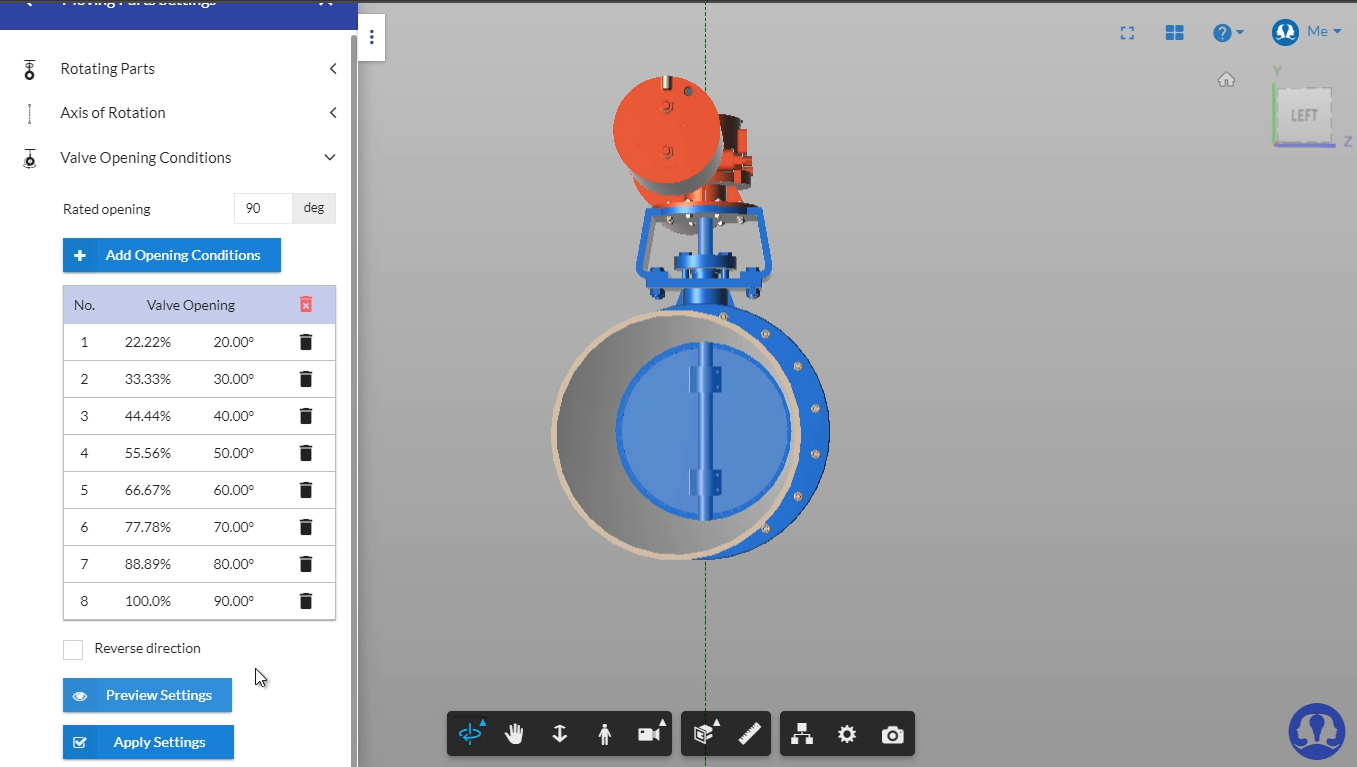
Task: Enable the Reverse direction checkbox
Action: tap(73, 650)
